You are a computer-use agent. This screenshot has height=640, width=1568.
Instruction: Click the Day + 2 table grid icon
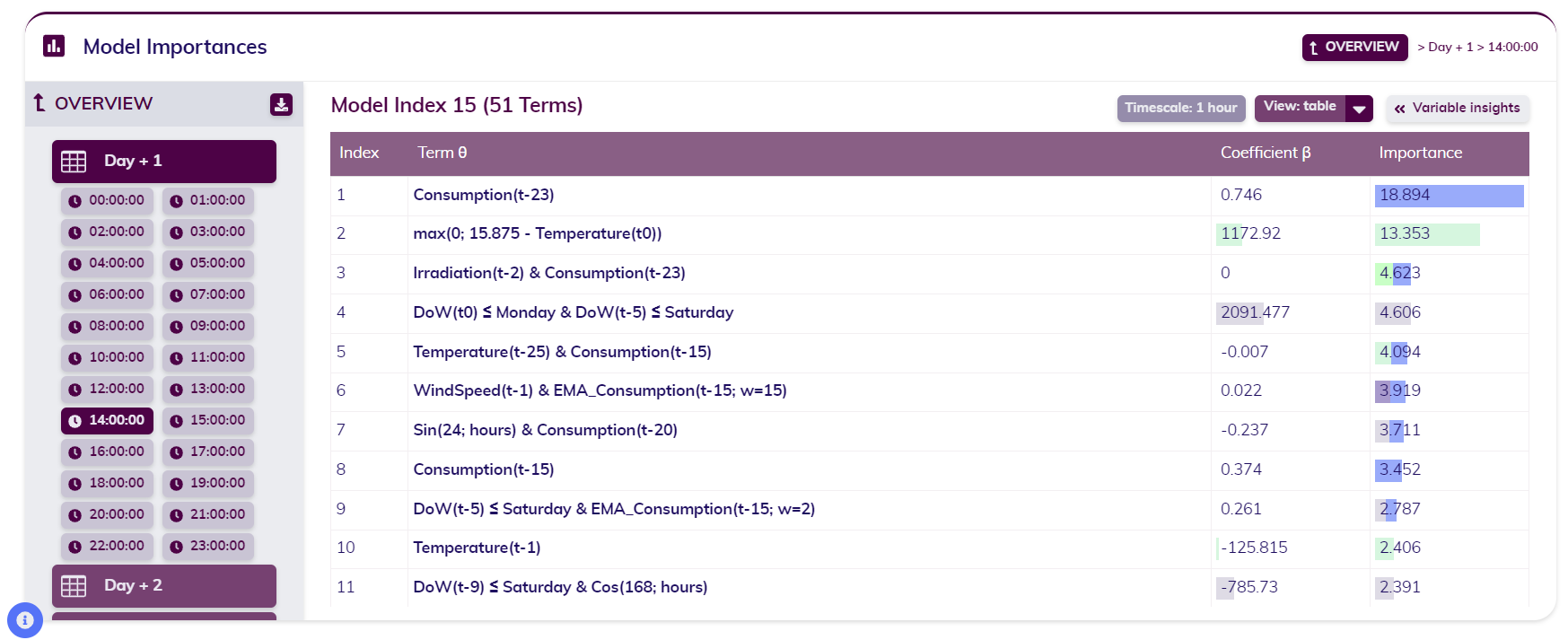[74, 586]
